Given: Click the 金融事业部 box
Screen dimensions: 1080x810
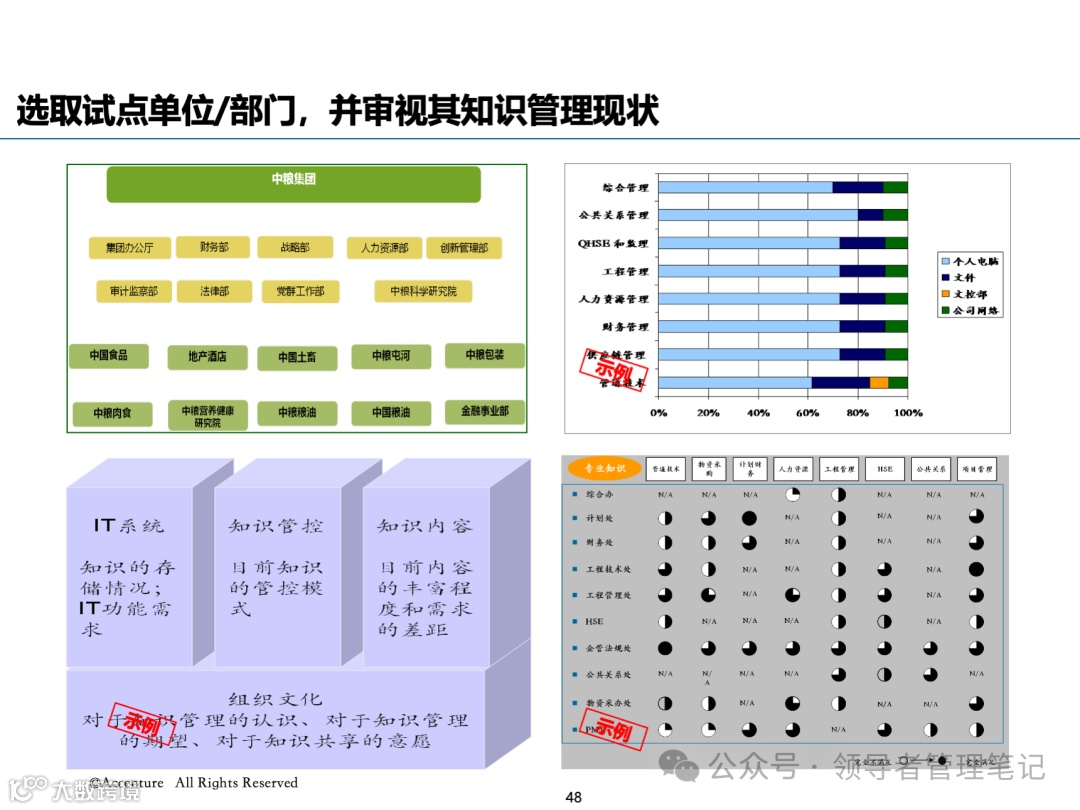Looking at the screenshot, I should [485, 412].
